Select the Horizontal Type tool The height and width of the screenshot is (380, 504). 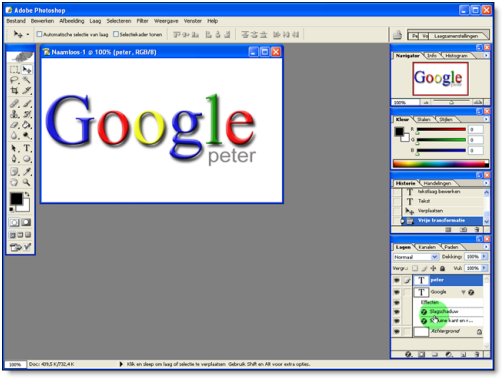pyautogui.click(x=27, y=148)
